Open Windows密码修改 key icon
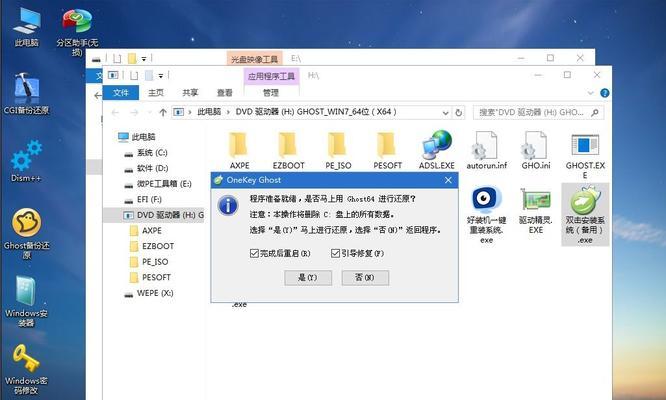The width and height of the screenshot is (666, 400). coord(26,369)
